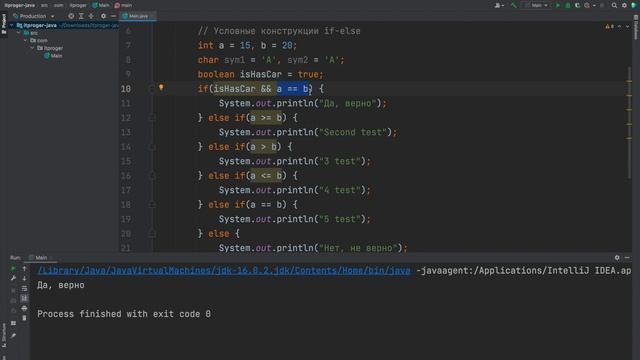Click the selected 'a == b' text on line 10
This screenshot has height=360, width=640.
tap(293, 89)
